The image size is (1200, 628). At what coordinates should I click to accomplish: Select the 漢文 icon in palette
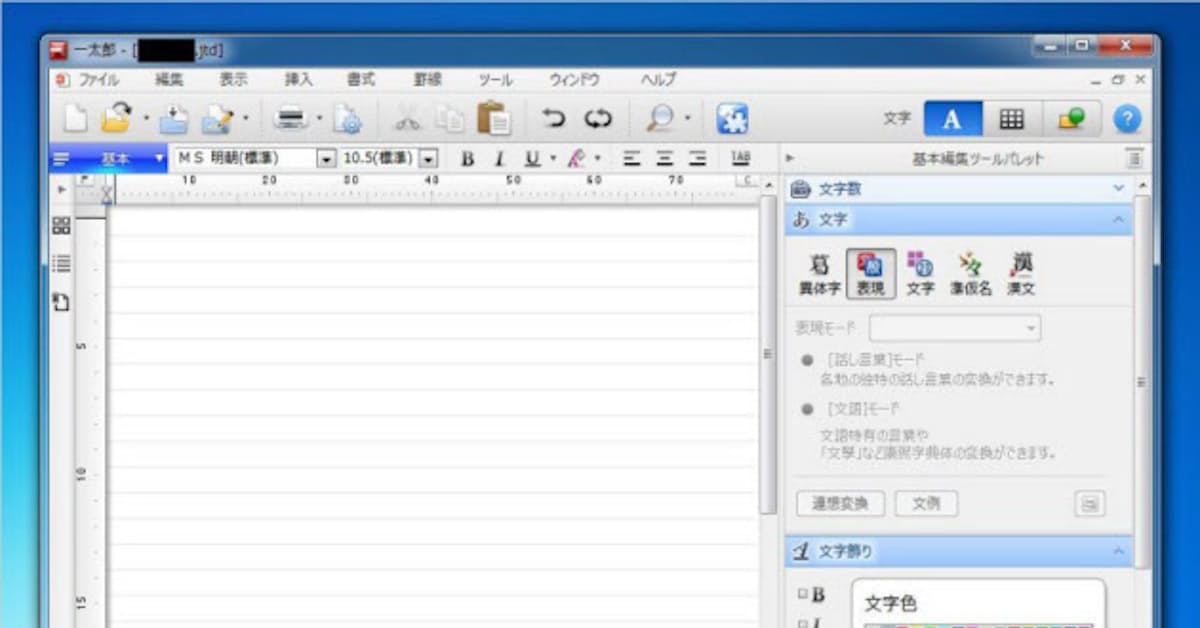click(1021, 273)
